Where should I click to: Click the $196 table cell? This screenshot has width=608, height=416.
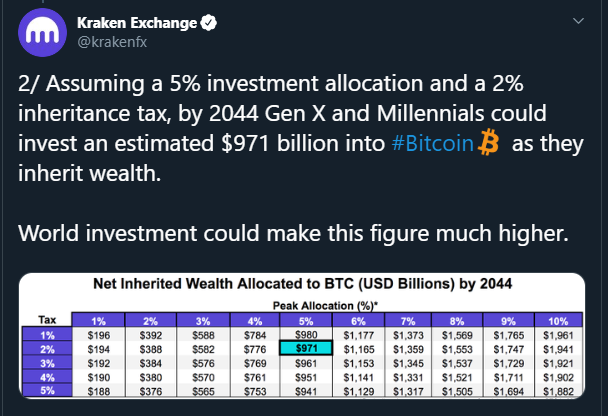100,332
